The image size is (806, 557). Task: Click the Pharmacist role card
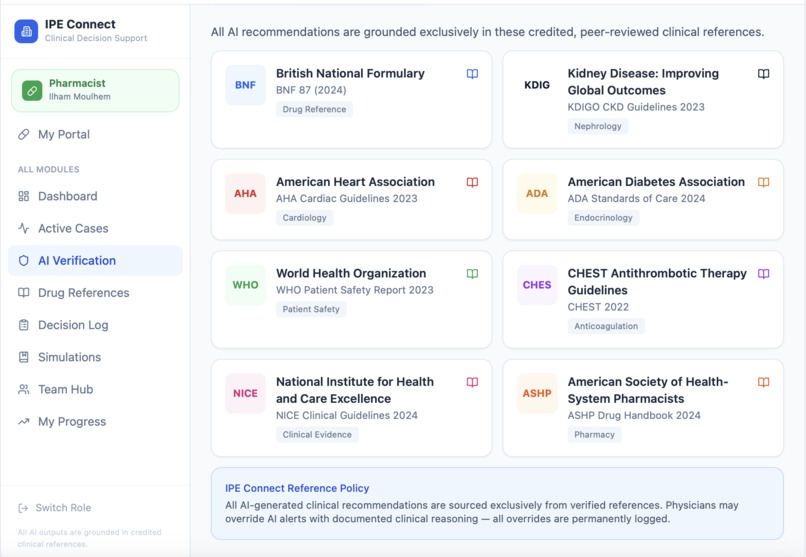point(95,90)
